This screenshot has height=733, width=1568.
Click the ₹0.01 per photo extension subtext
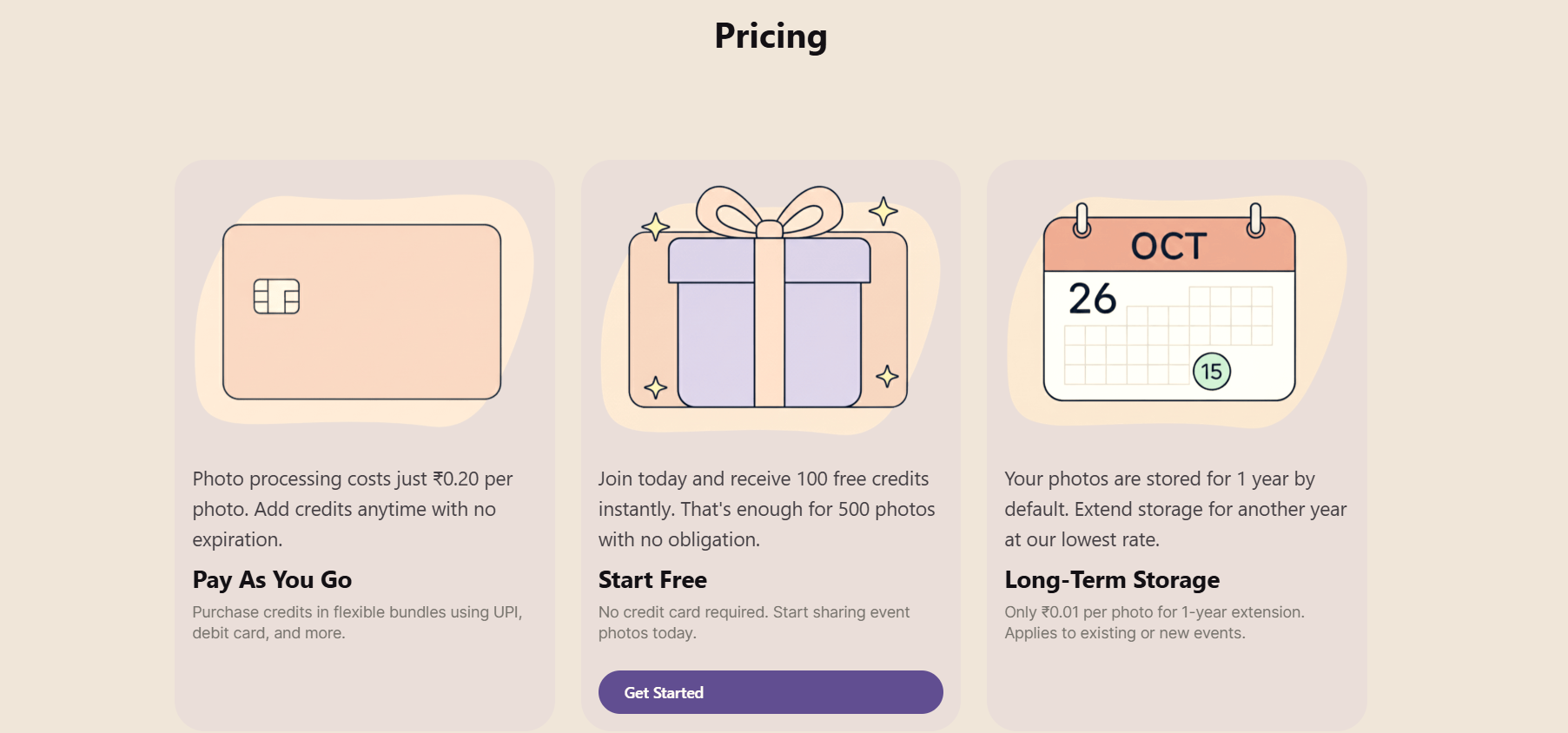(1154, 622)
